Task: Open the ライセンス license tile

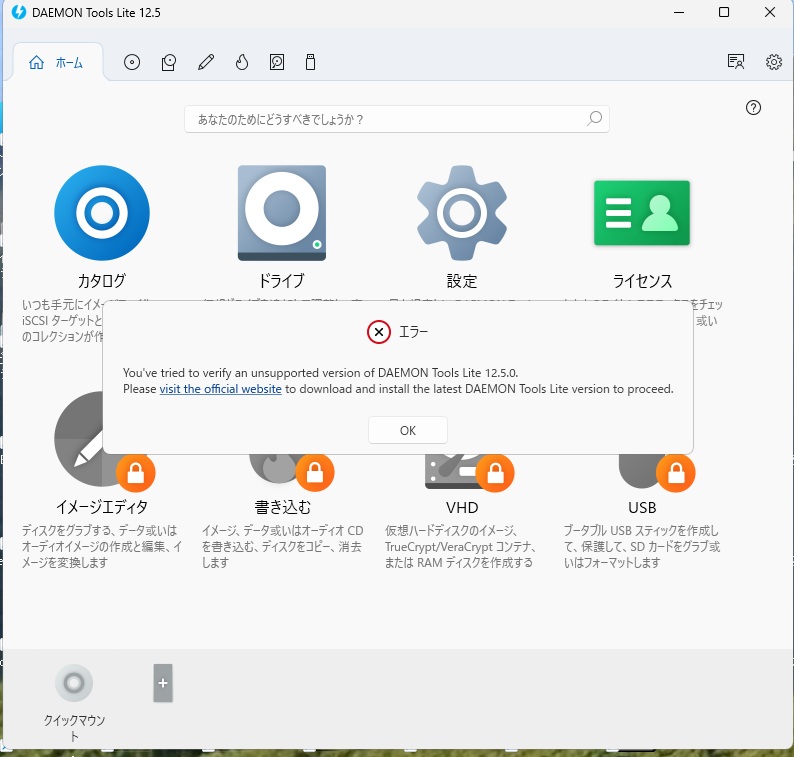Action: point(642,213)
